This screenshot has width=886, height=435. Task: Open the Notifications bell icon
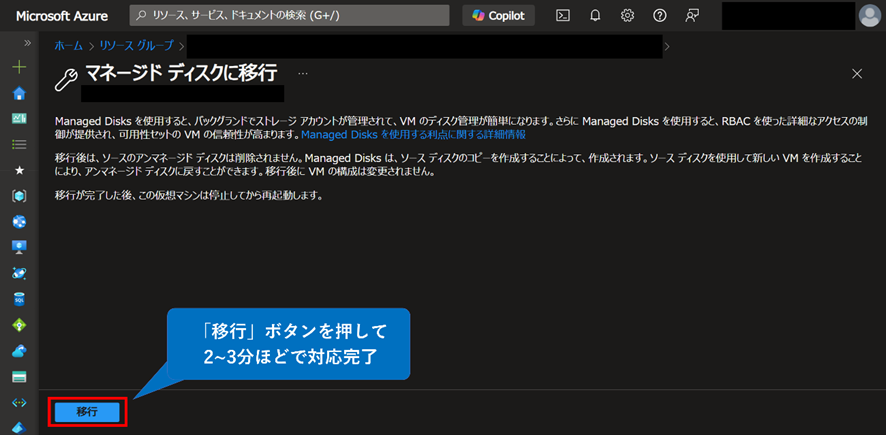tap(595, 16)
